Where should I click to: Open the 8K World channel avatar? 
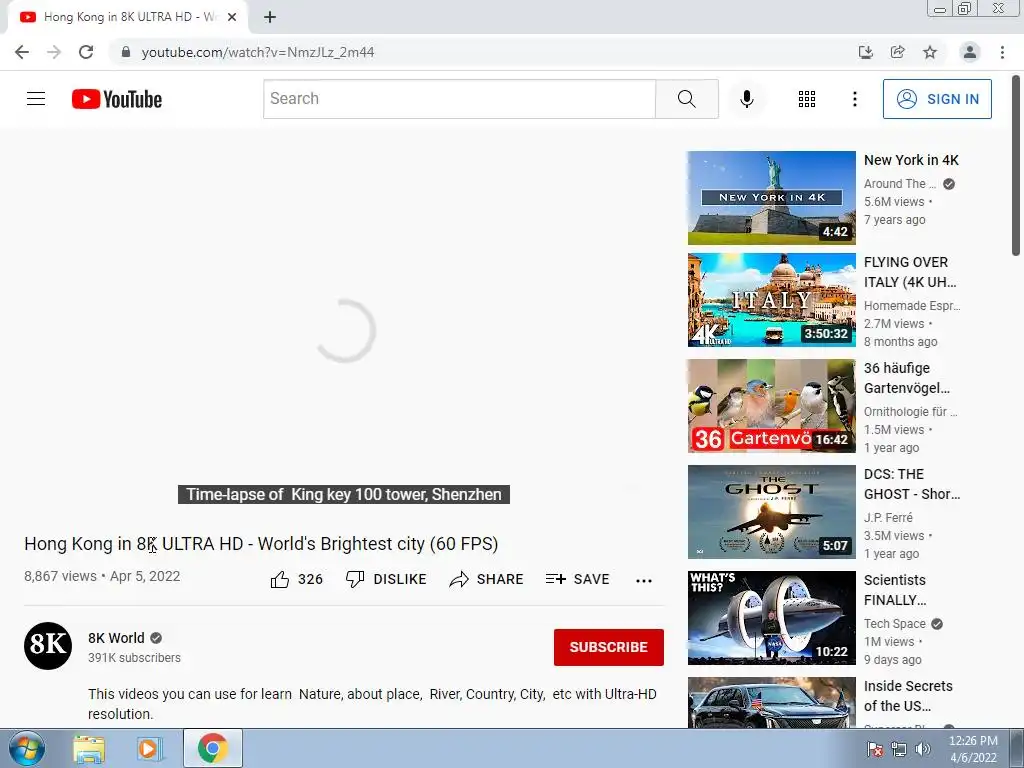[x=48, y=646]
